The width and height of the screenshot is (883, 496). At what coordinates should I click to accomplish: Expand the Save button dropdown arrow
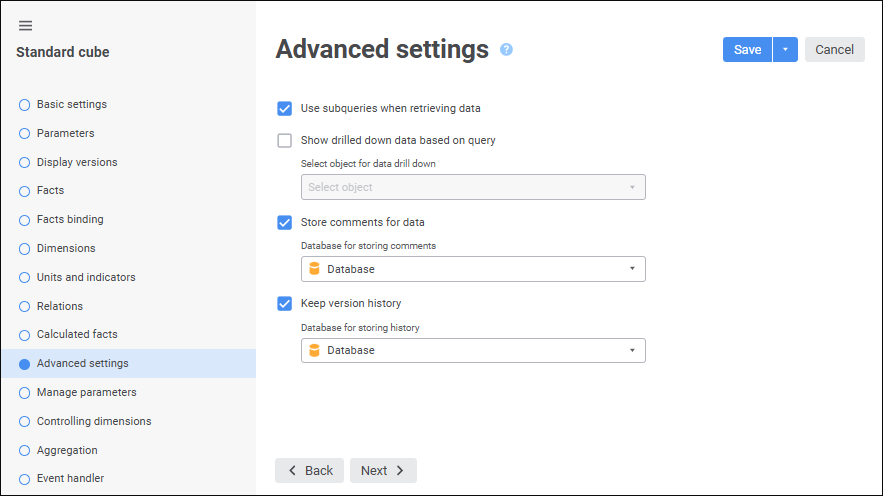(785, 50)
